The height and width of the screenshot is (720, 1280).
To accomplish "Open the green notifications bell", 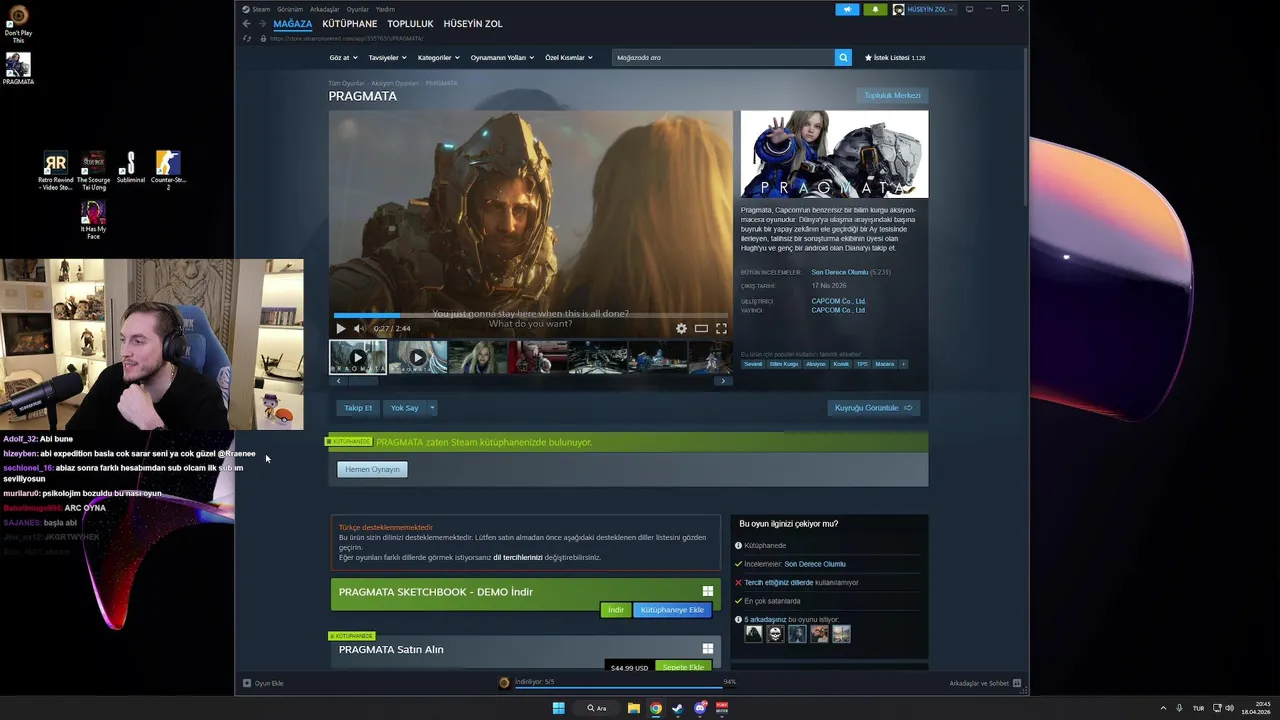I will coord(875,9).
